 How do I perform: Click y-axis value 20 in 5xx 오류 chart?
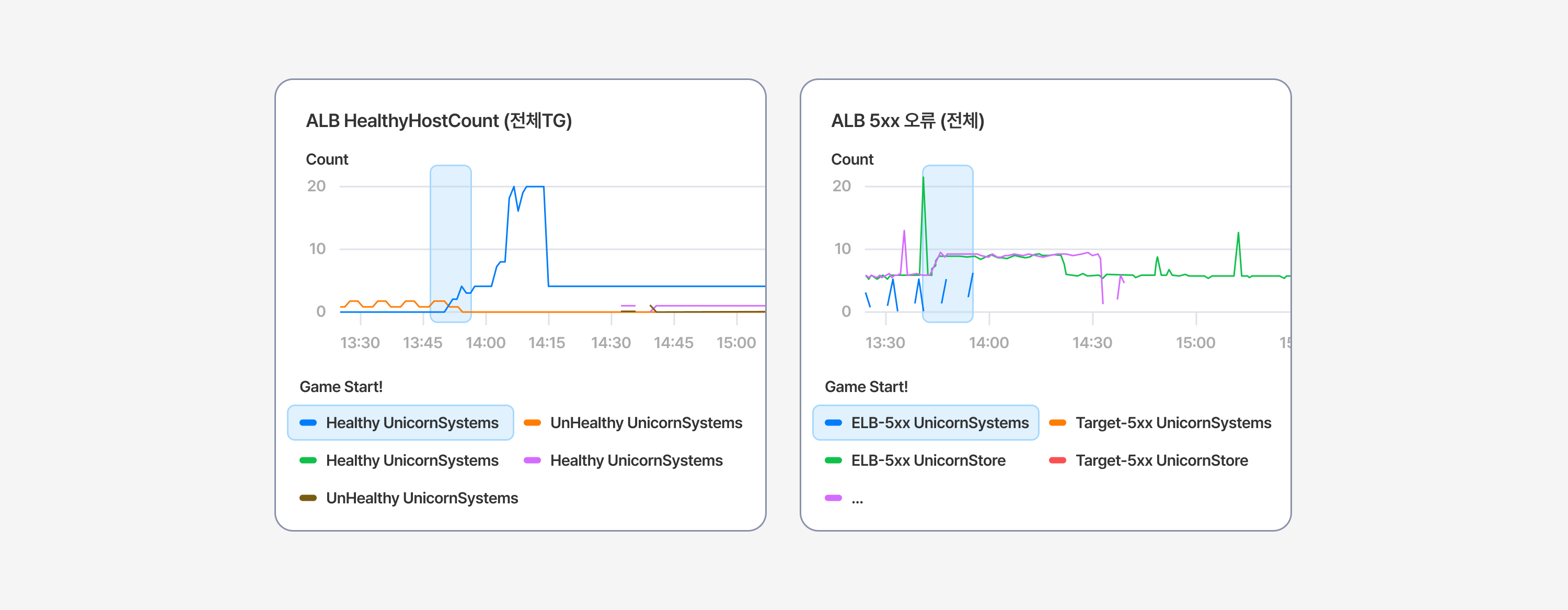point(841,186)
